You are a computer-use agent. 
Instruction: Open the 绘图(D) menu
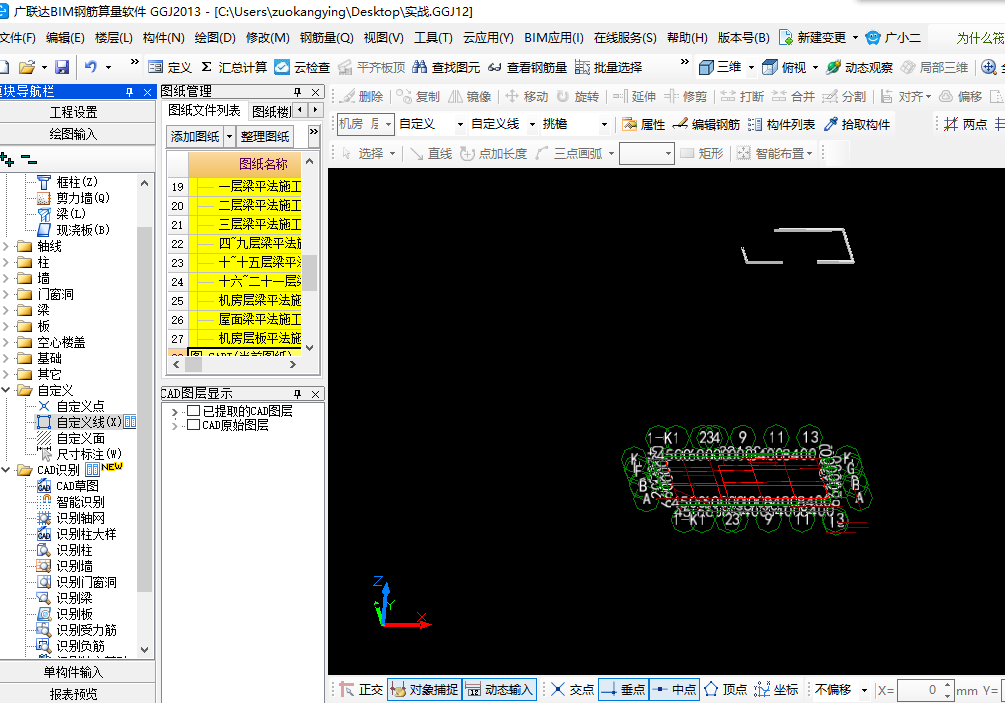click(215, 38)
